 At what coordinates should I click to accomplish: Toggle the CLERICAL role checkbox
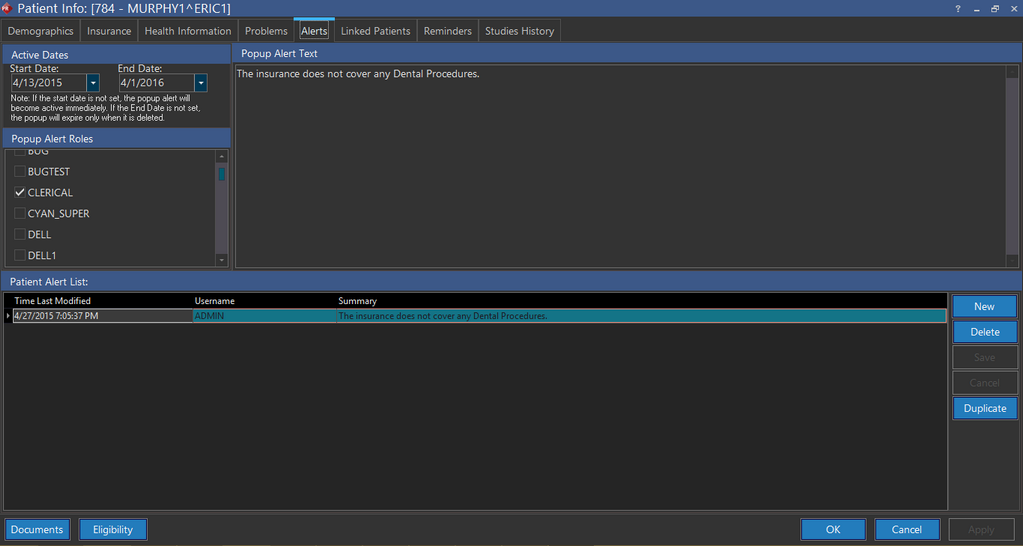point(20,192)
